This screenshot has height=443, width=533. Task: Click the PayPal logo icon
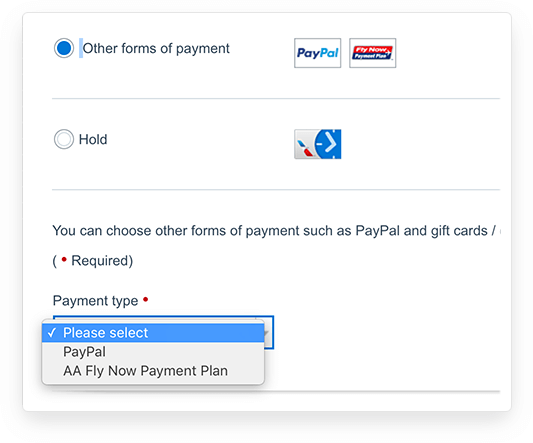[x=317, y=53]
